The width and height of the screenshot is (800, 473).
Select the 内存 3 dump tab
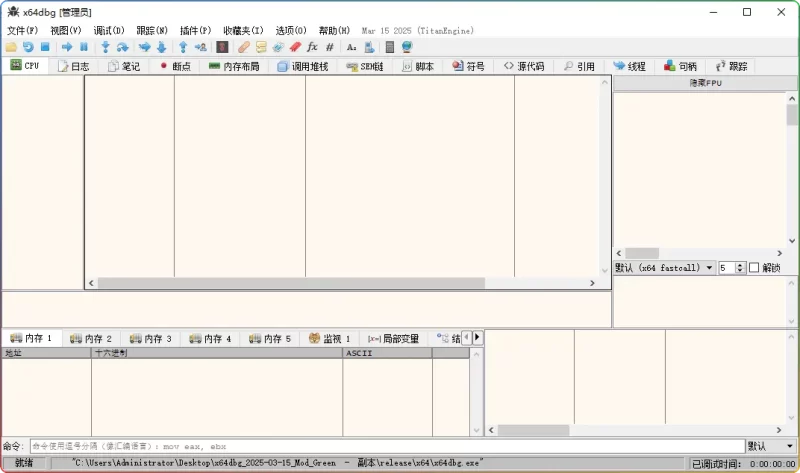click(151, 339)
